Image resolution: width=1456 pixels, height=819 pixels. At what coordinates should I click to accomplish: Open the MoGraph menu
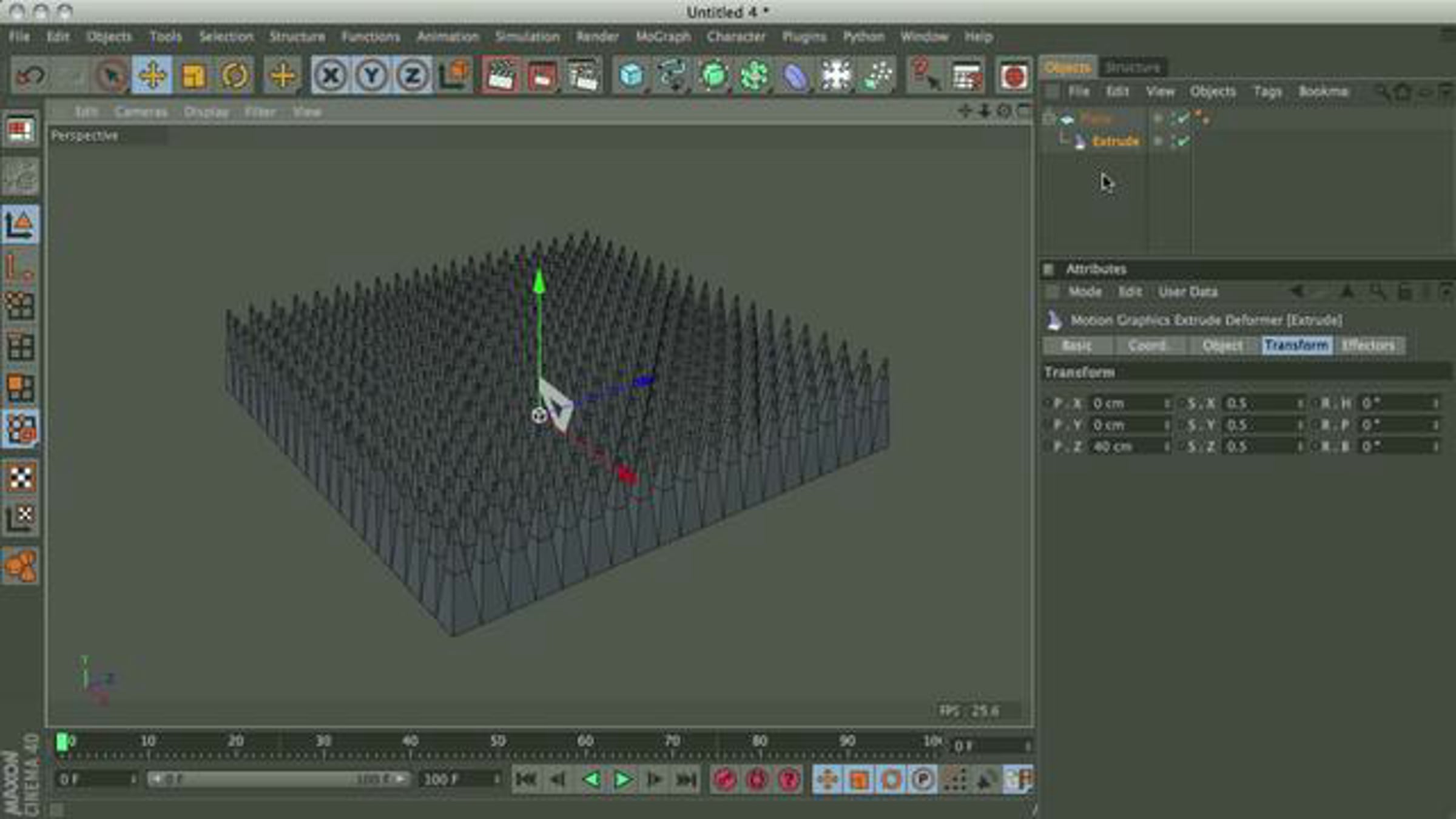point(663,36)
